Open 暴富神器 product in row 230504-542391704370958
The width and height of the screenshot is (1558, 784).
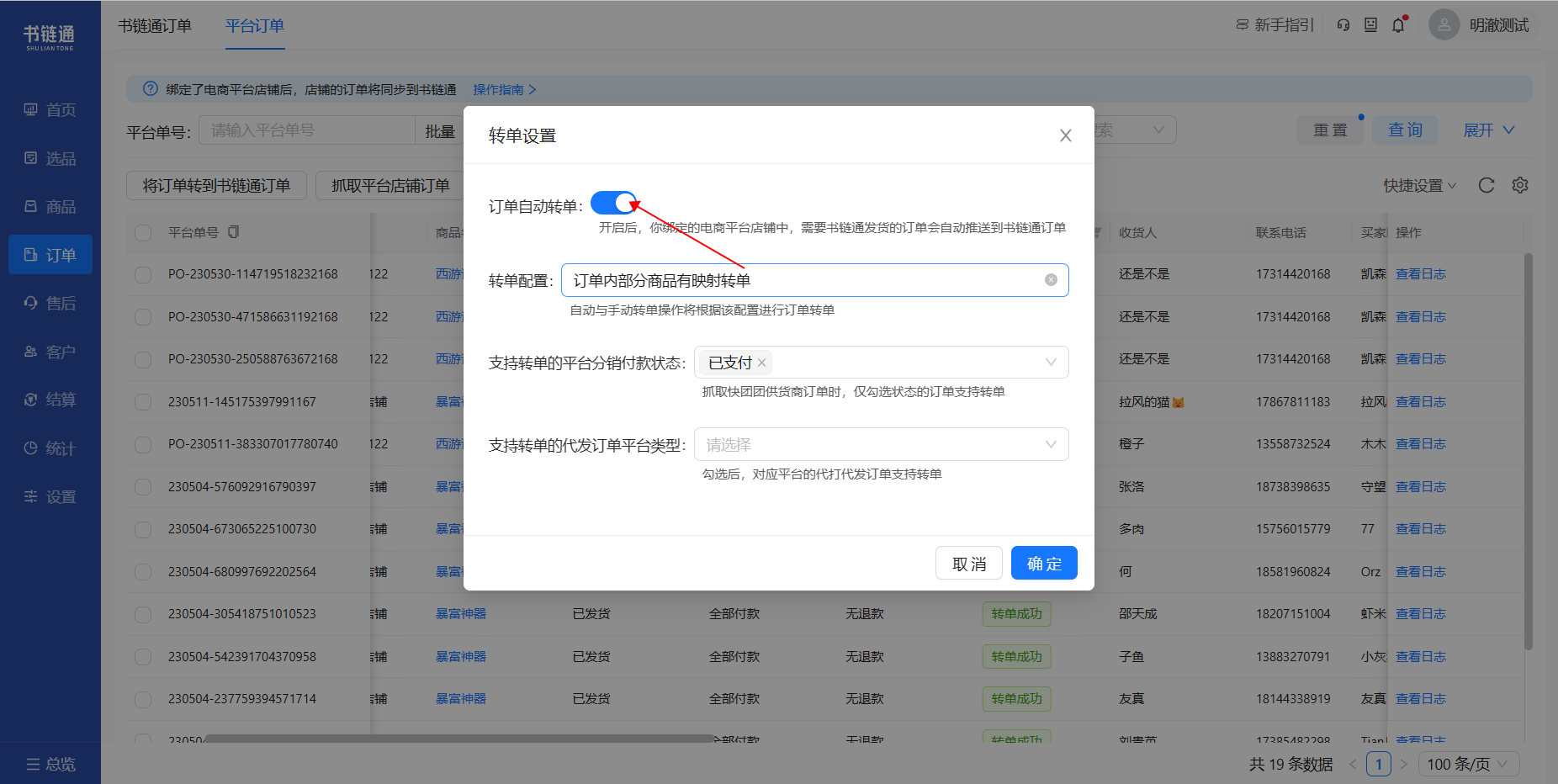click(461, 656)
